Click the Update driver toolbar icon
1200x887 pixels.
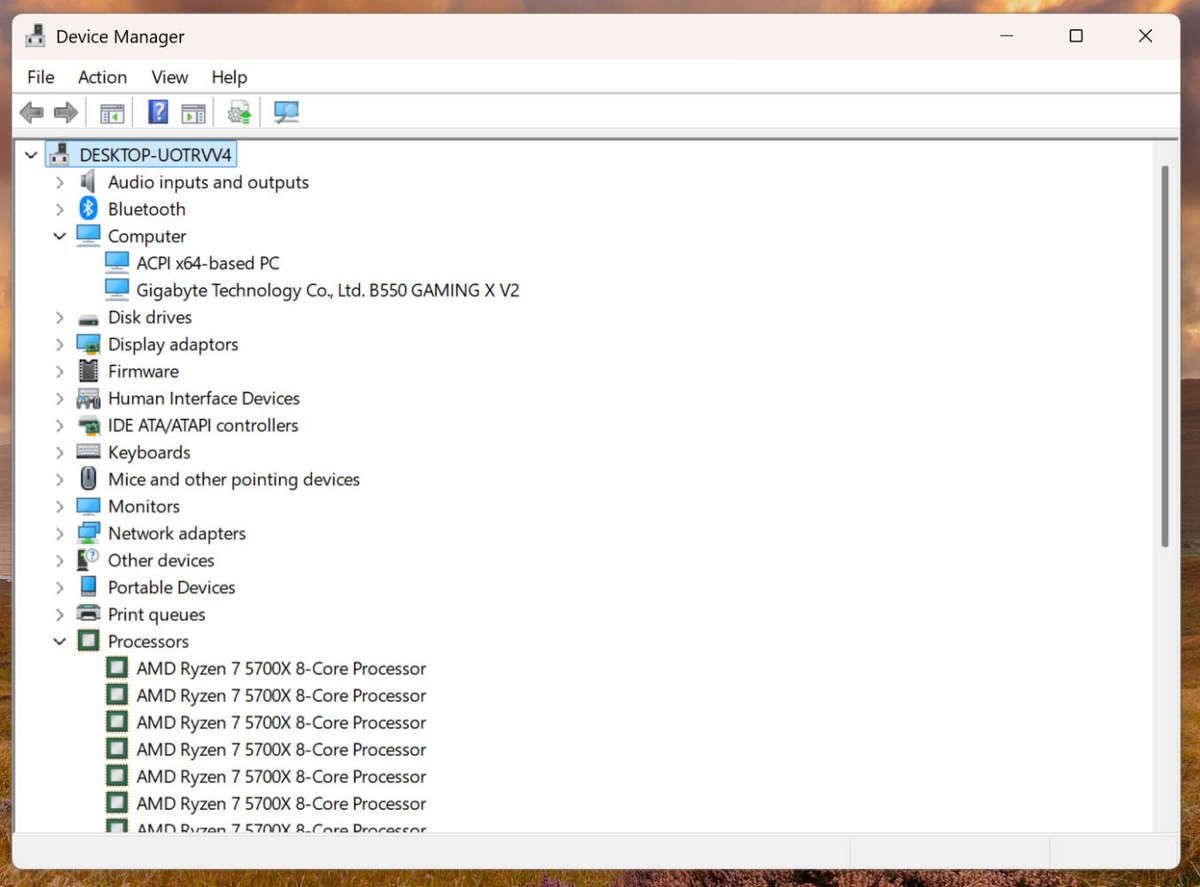[238, 112]
